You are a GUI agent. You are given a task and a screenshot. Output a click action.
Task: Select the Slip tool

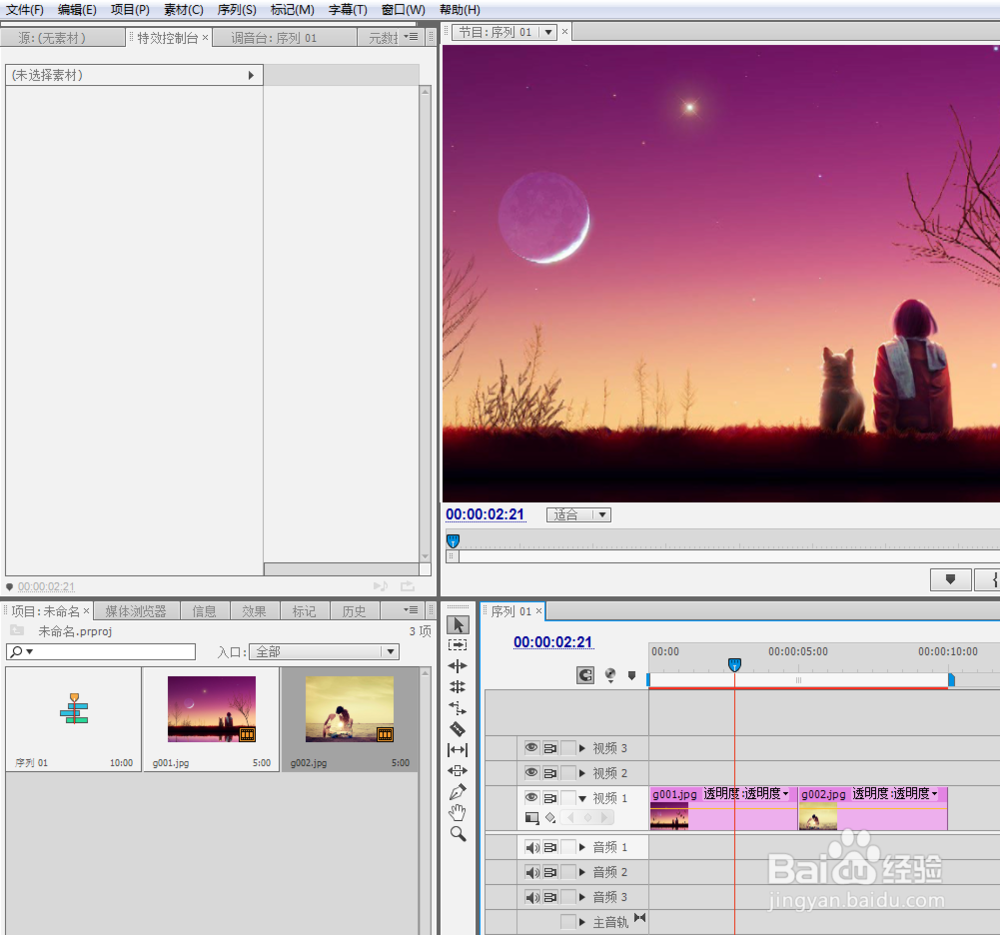458,750
